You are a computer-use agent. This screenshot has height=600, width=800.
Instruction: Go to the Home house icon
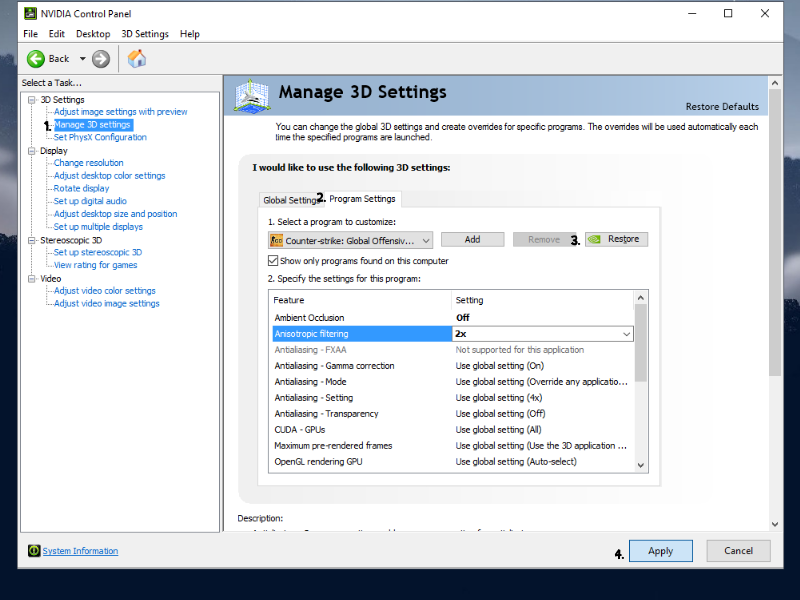[x=137, y=59]
